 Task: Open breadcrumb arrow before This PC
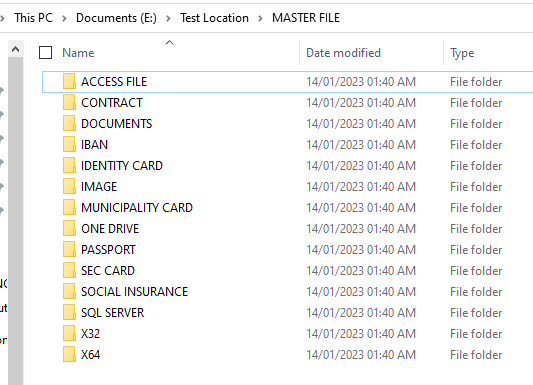[x=2, y=18]
